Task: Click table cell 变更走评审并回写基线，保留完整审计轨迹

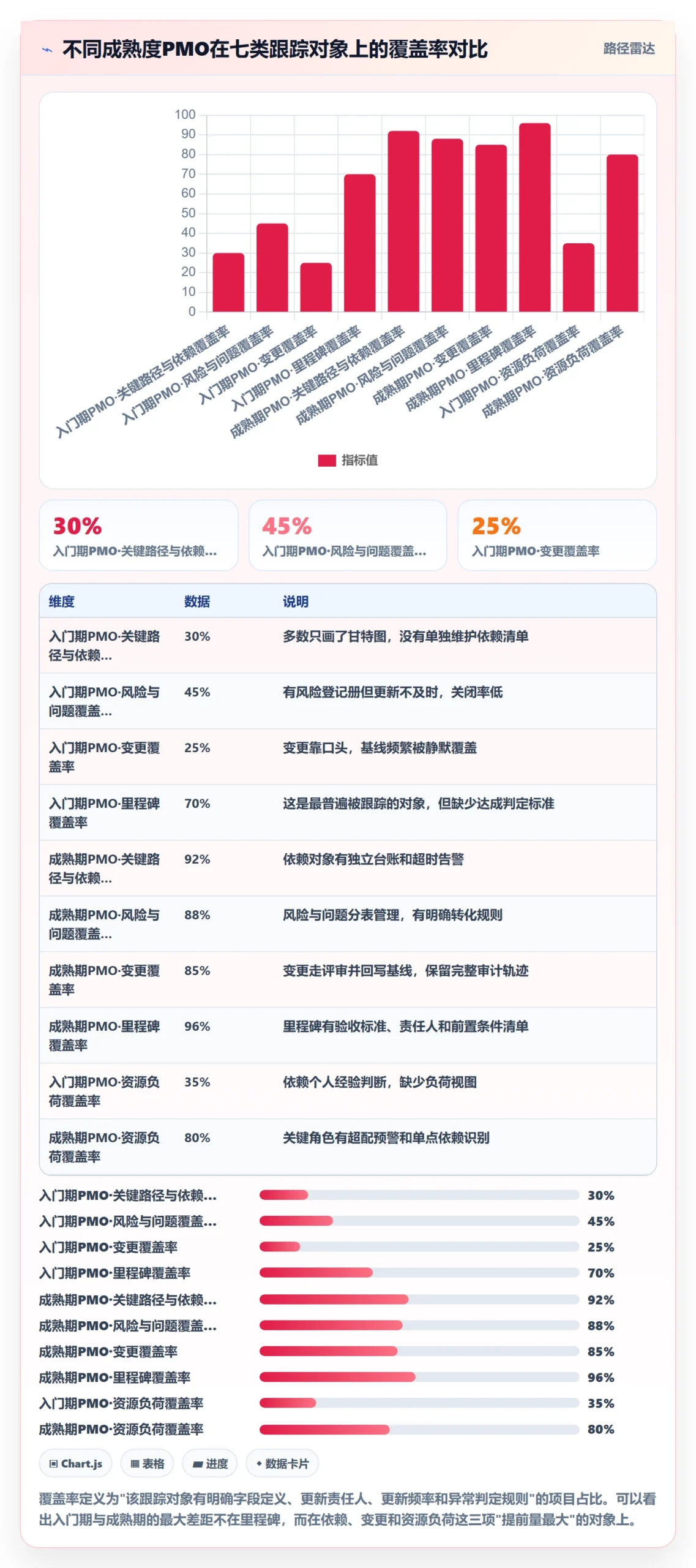Action: tap(405, 971)
